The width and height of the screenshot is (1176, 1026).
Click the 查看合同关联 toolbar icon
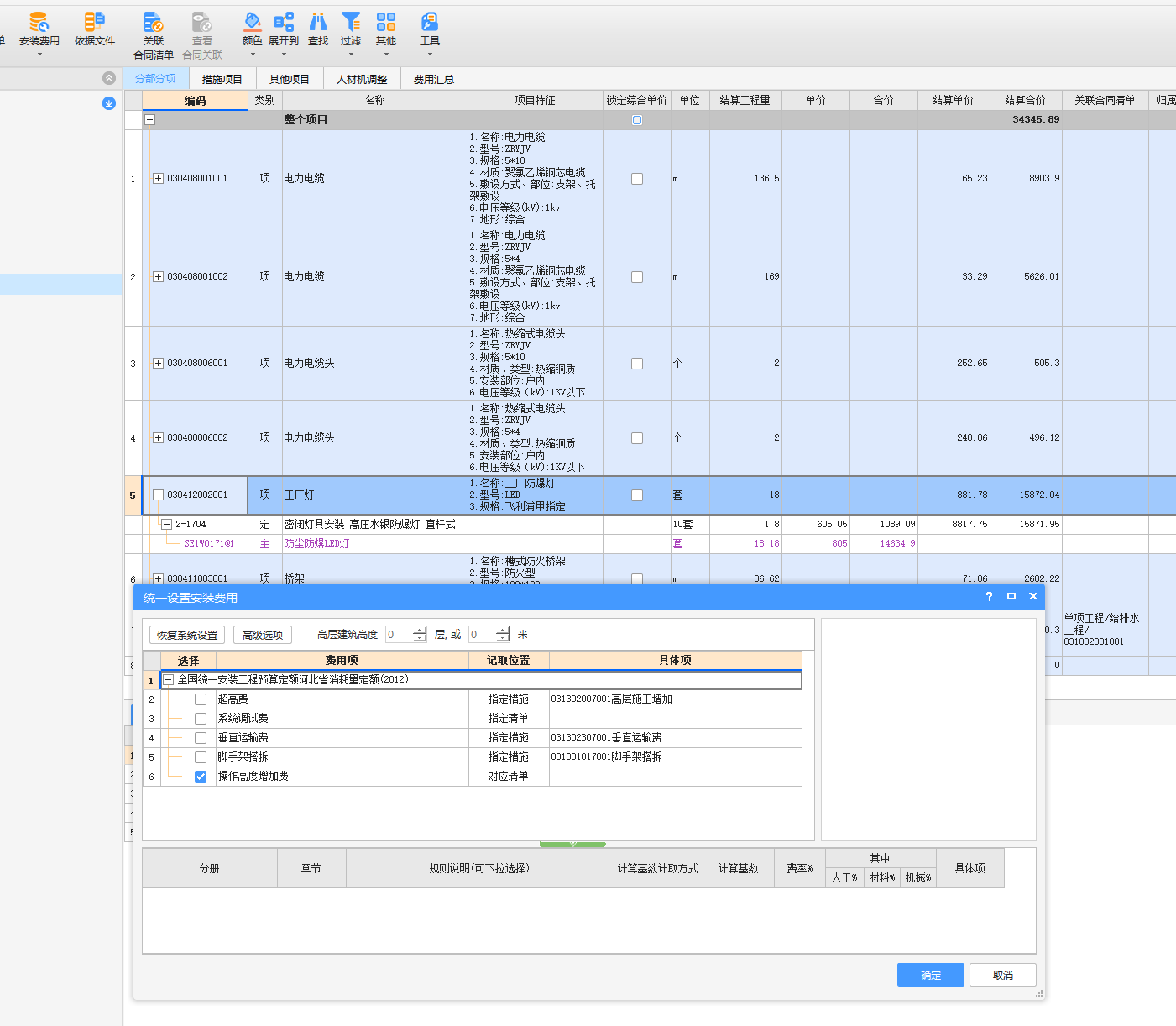[202, 35]
